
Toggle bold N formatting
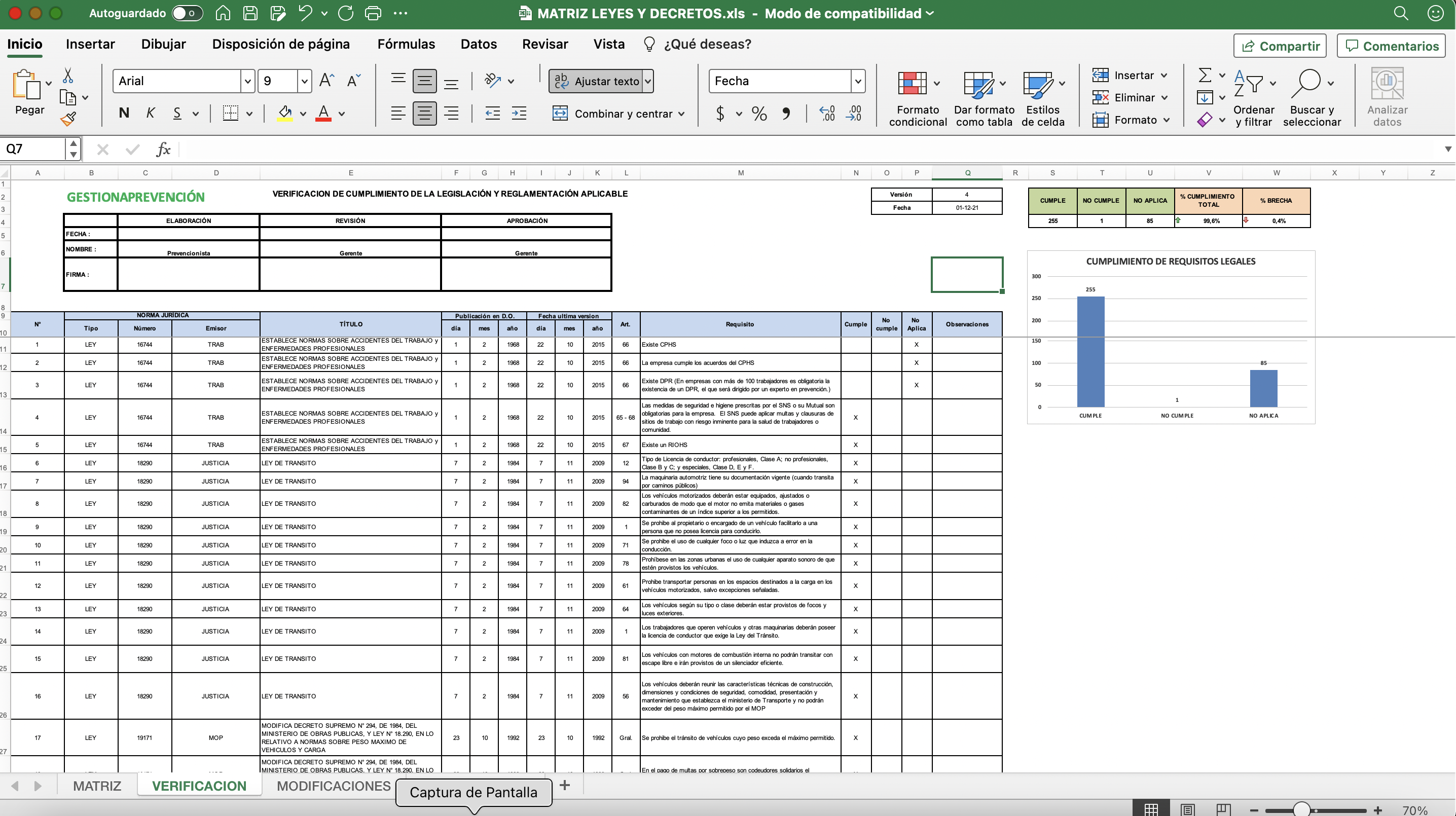pos(124,113)
